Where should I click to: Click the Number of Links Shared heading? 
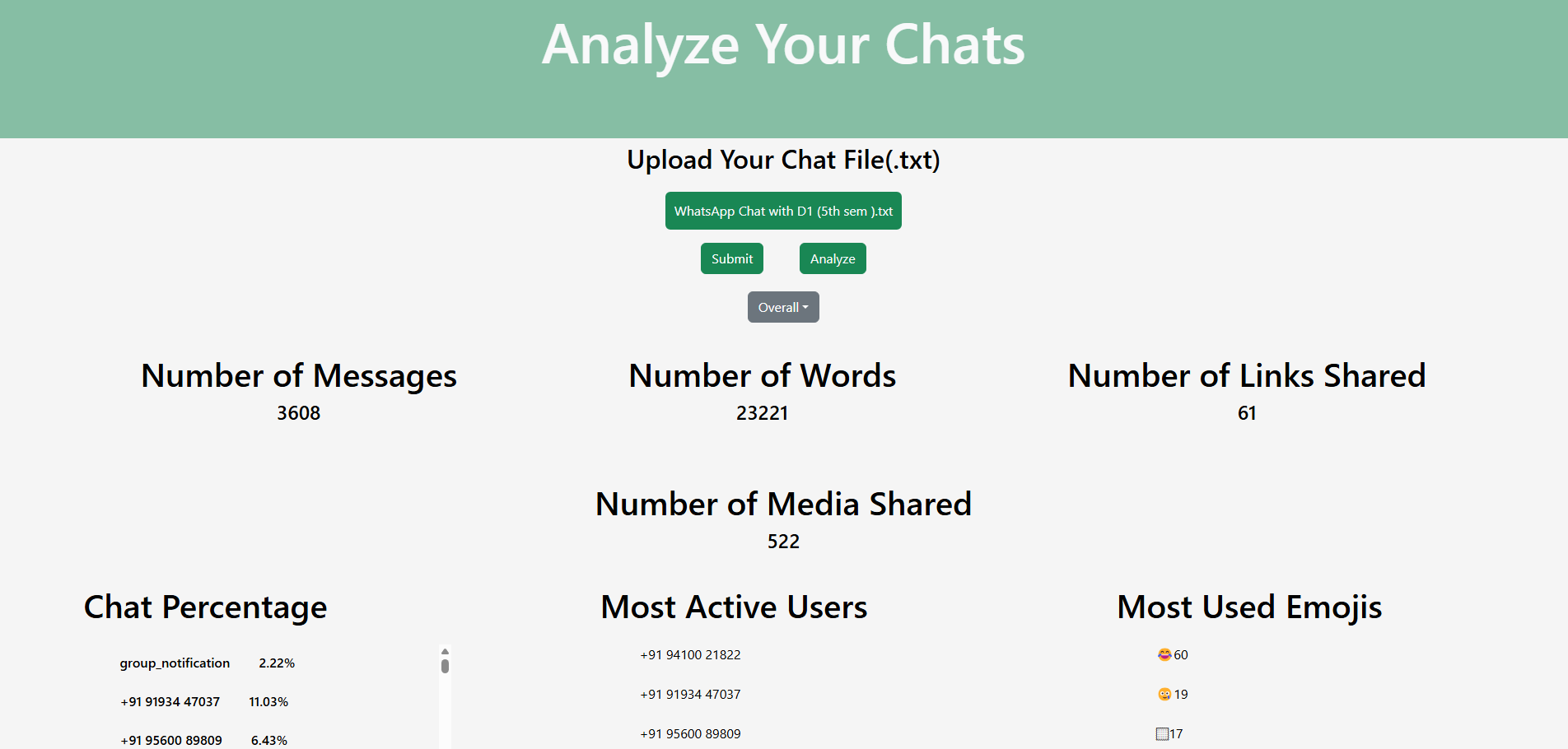coord(1246,376)
